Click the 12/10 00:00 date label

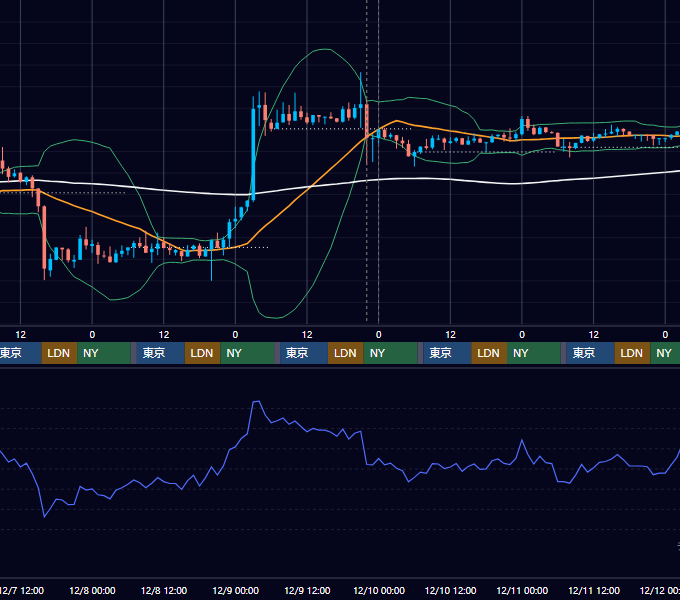379,590
